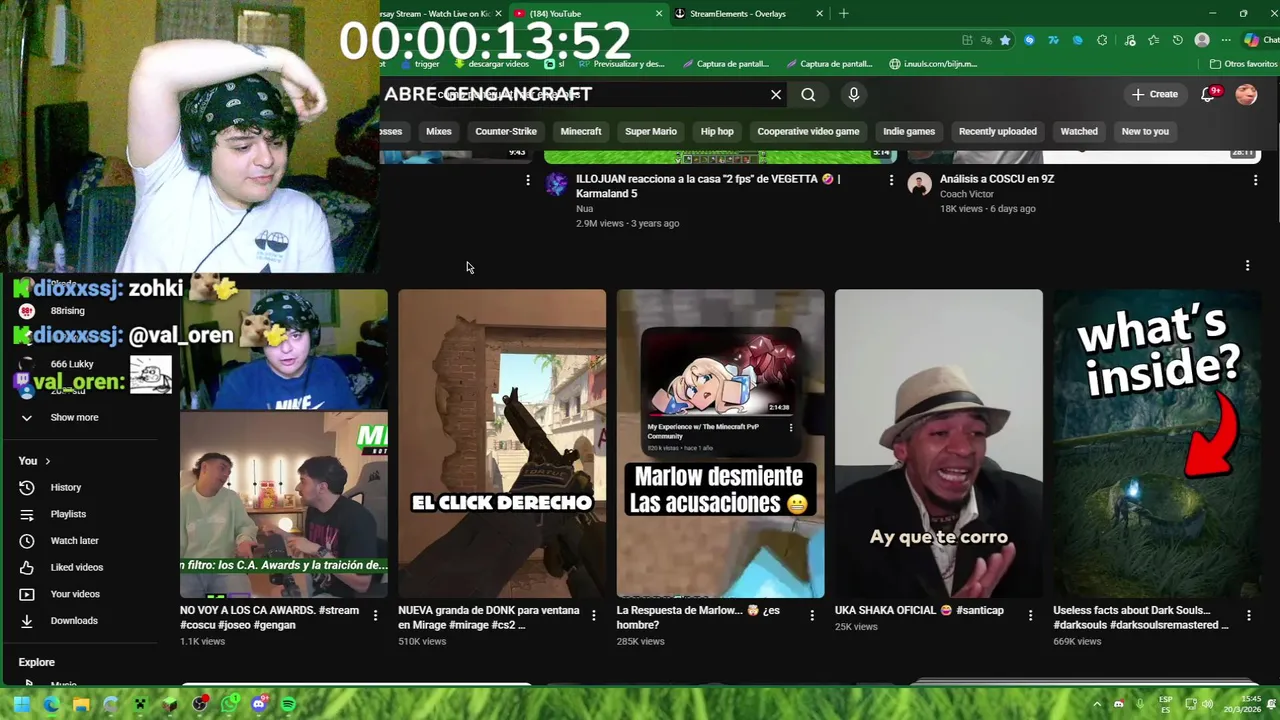Open File Explorer from the taskbar

coord(81,704)
